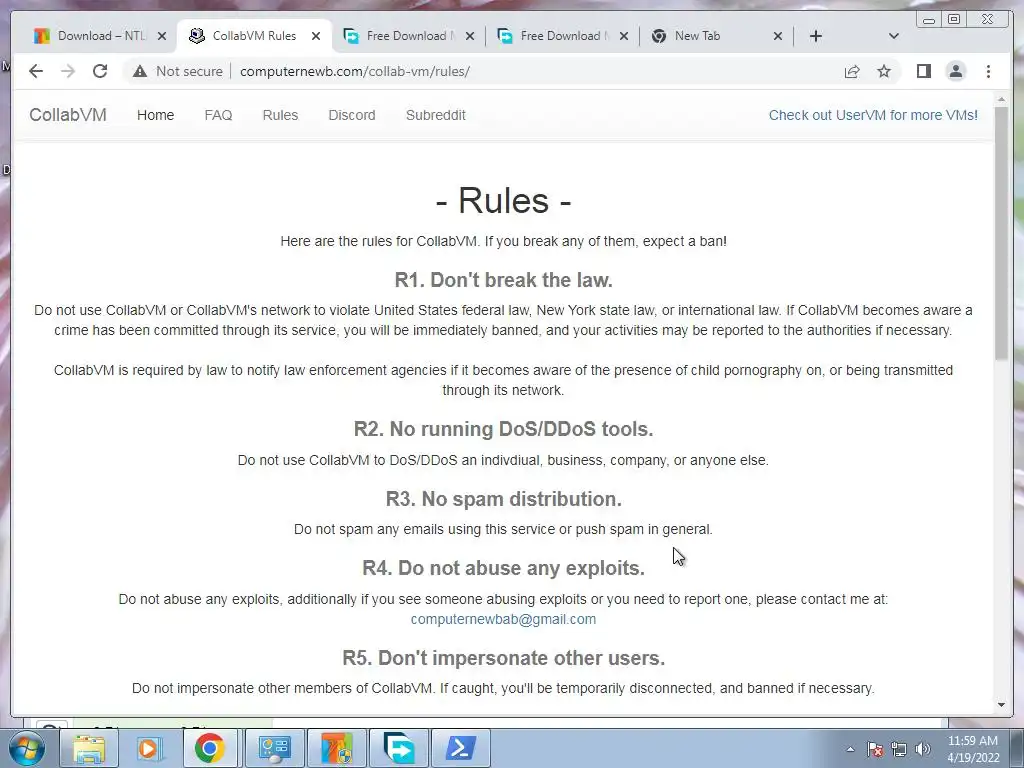Open the Home nav link
This screenshot has height=768, width=1024.
coord(155,115)
